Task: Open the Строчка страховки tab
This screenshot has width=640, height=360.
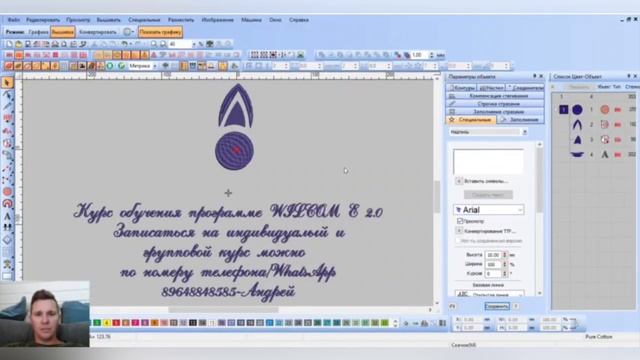Action: tap(495, 104)
